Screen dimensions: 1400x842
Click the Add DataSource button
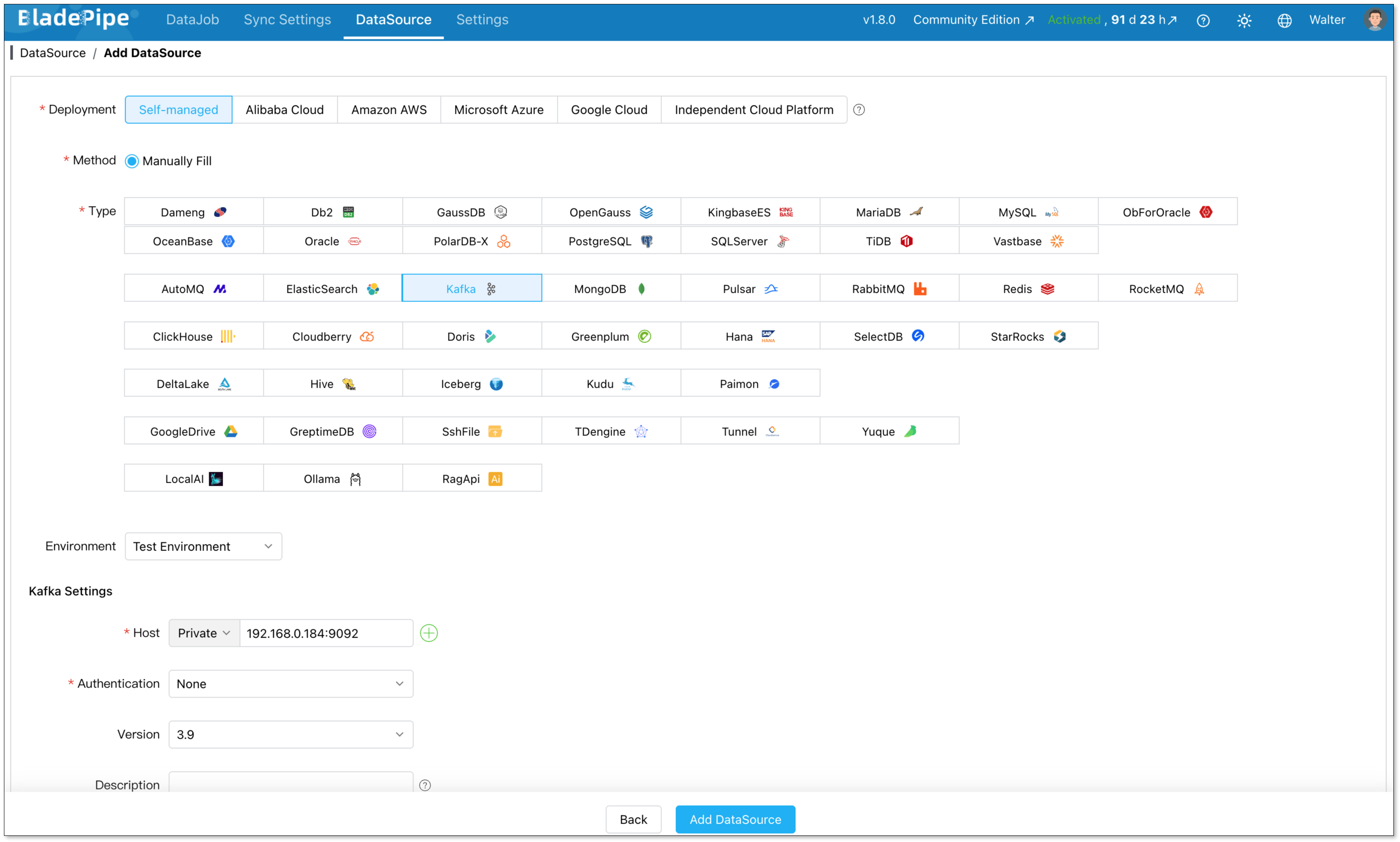(735, 819)
